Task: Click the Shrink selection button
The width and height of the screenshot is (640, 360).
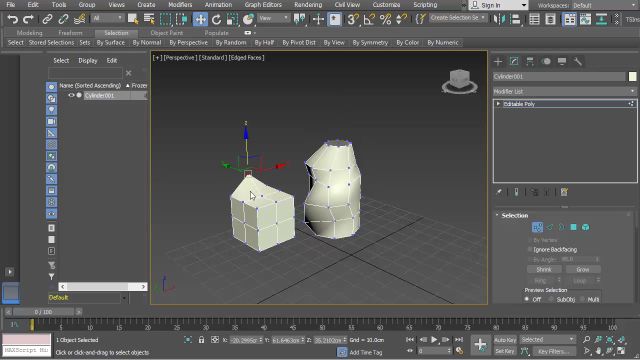Action: 544,269
